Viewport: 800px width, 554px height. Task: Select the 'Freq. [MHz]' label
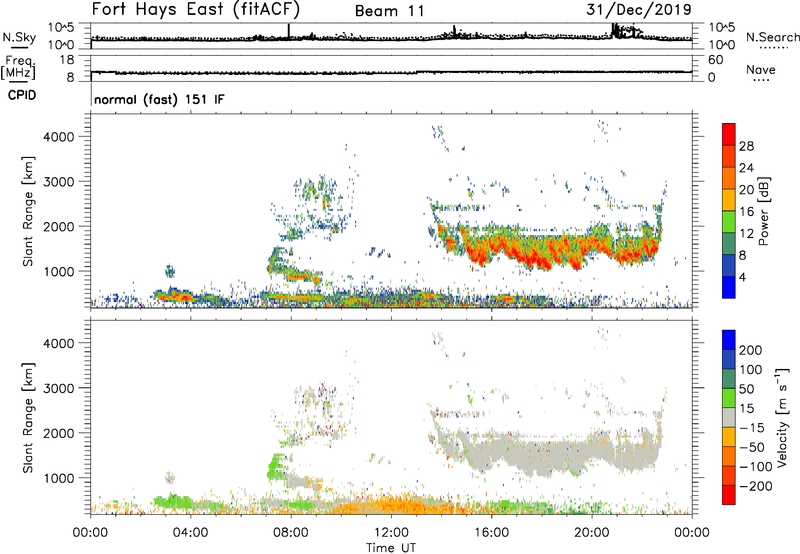click(x=19, y=67)
